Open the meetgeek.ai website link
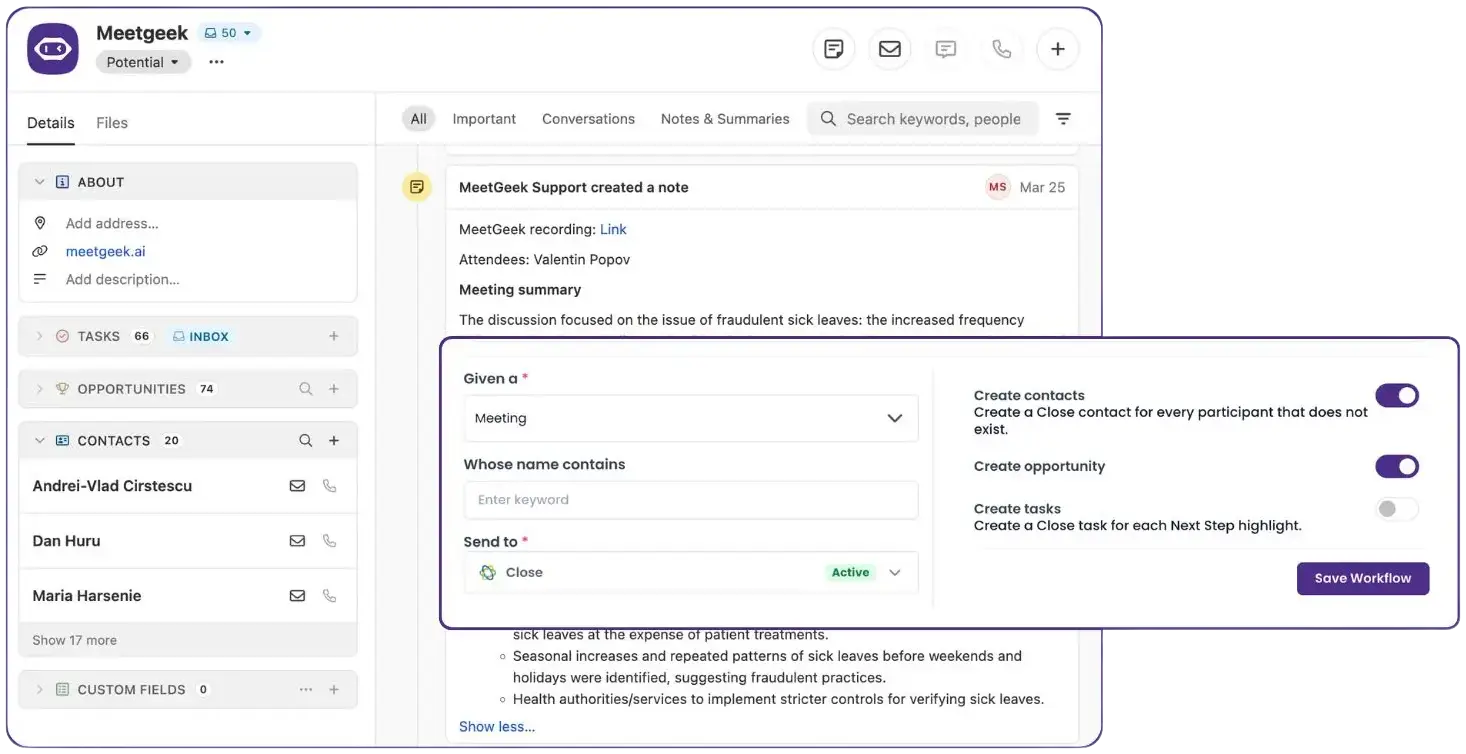This screenshot has height=754, width=1466. (x=105, y=252)
